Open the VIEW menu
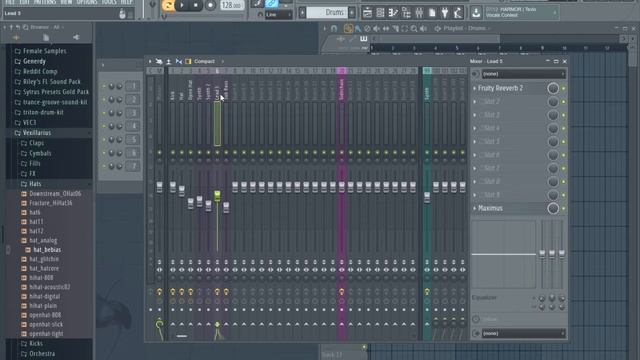 [x=66, y=2]
